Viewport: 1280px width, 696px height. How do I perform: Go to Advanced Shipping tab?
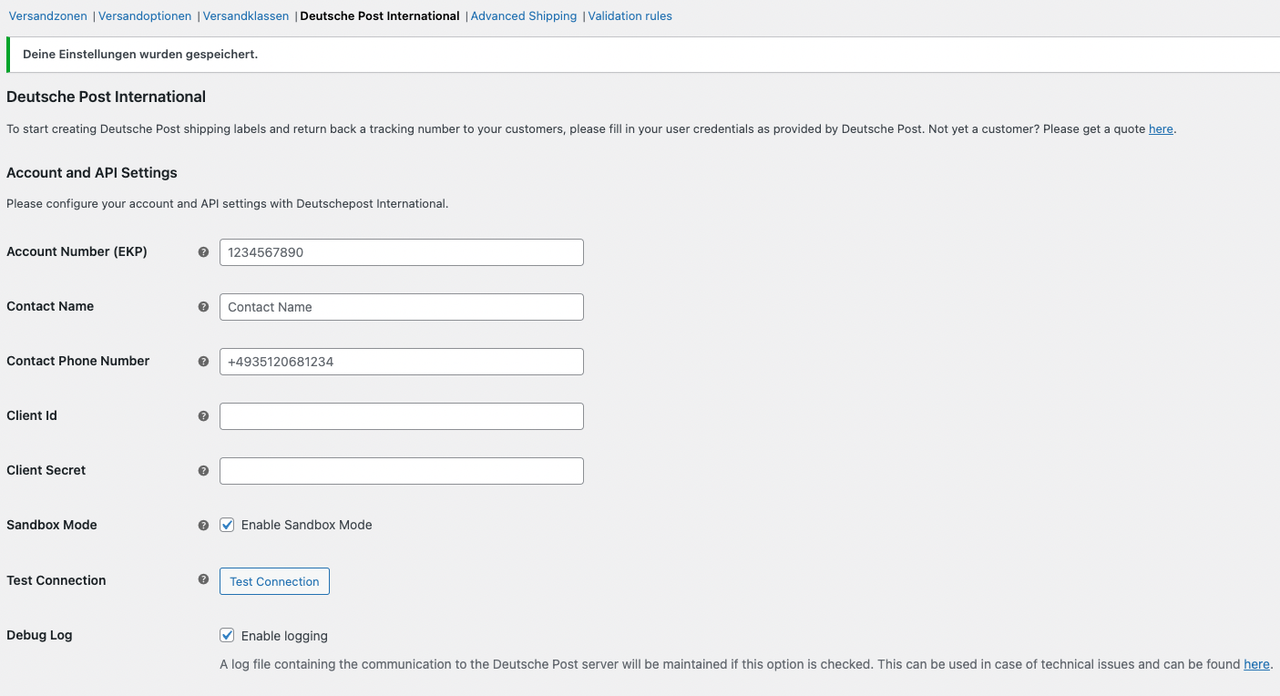(524, 16)
